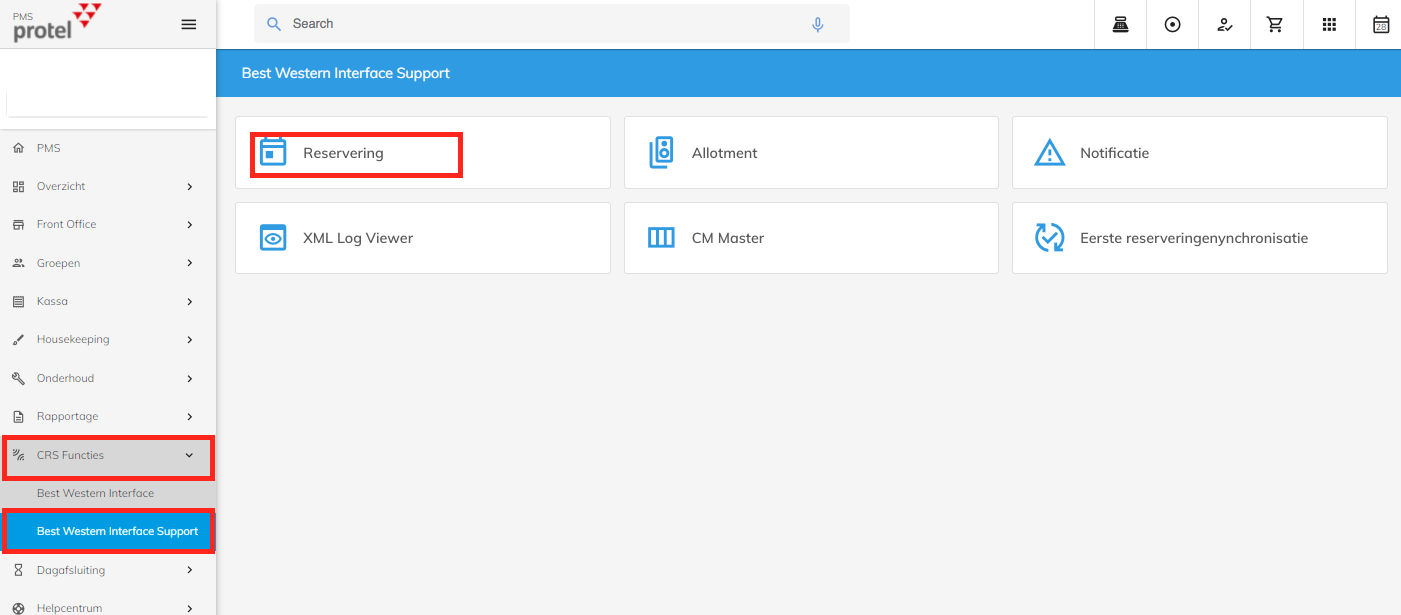
Task: Click the empty field under the logo
Action: click(x=108, y=103)
